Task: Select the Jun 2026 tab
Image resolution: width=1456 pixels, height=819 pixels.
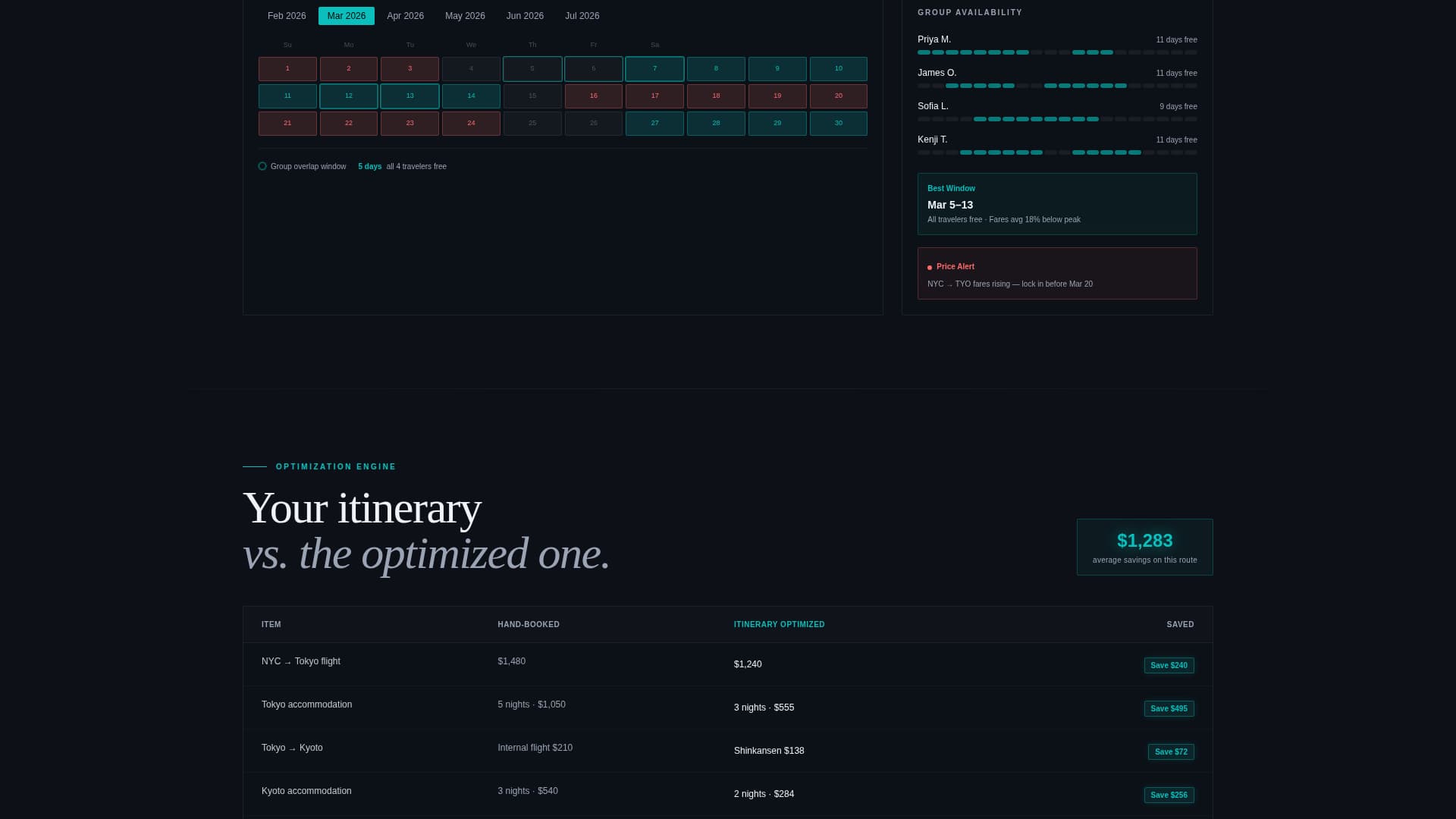Action: tap(524, 15)
